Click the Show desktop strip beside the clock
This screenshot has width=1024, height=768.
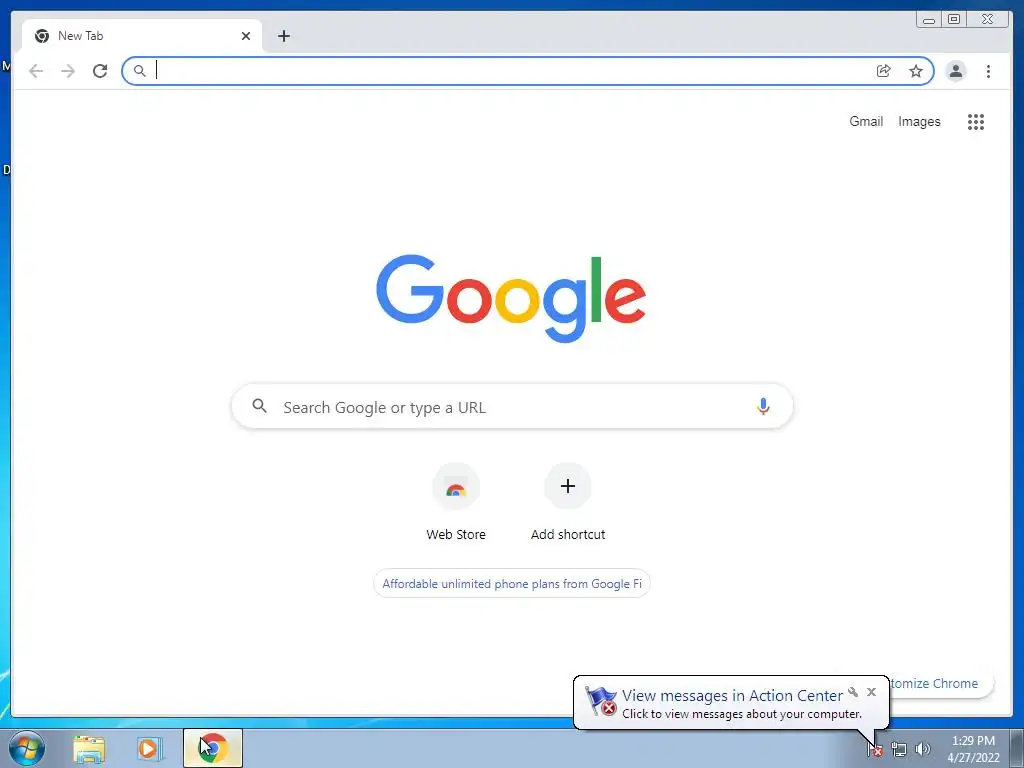click(1017, 748)
